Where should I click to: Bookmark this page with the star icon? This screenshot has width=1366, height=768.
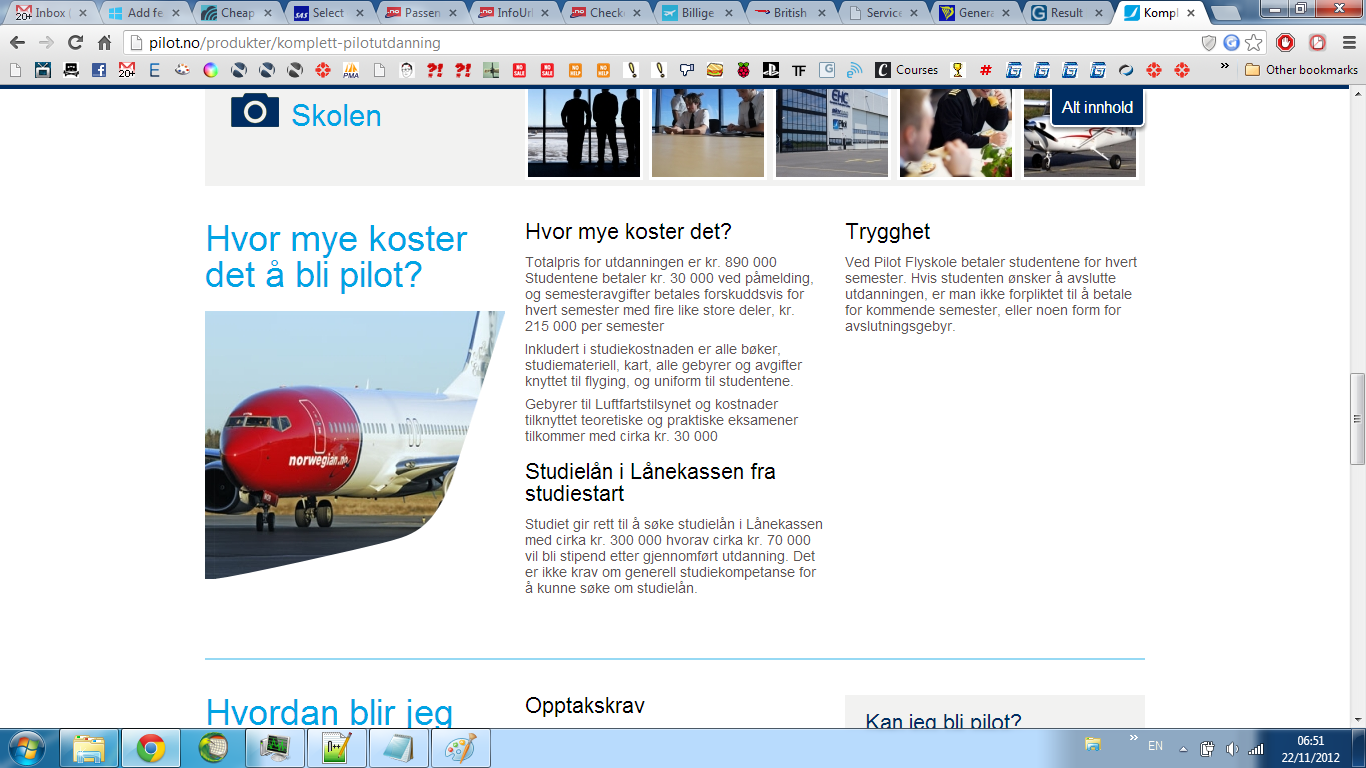click(1253, 43)
